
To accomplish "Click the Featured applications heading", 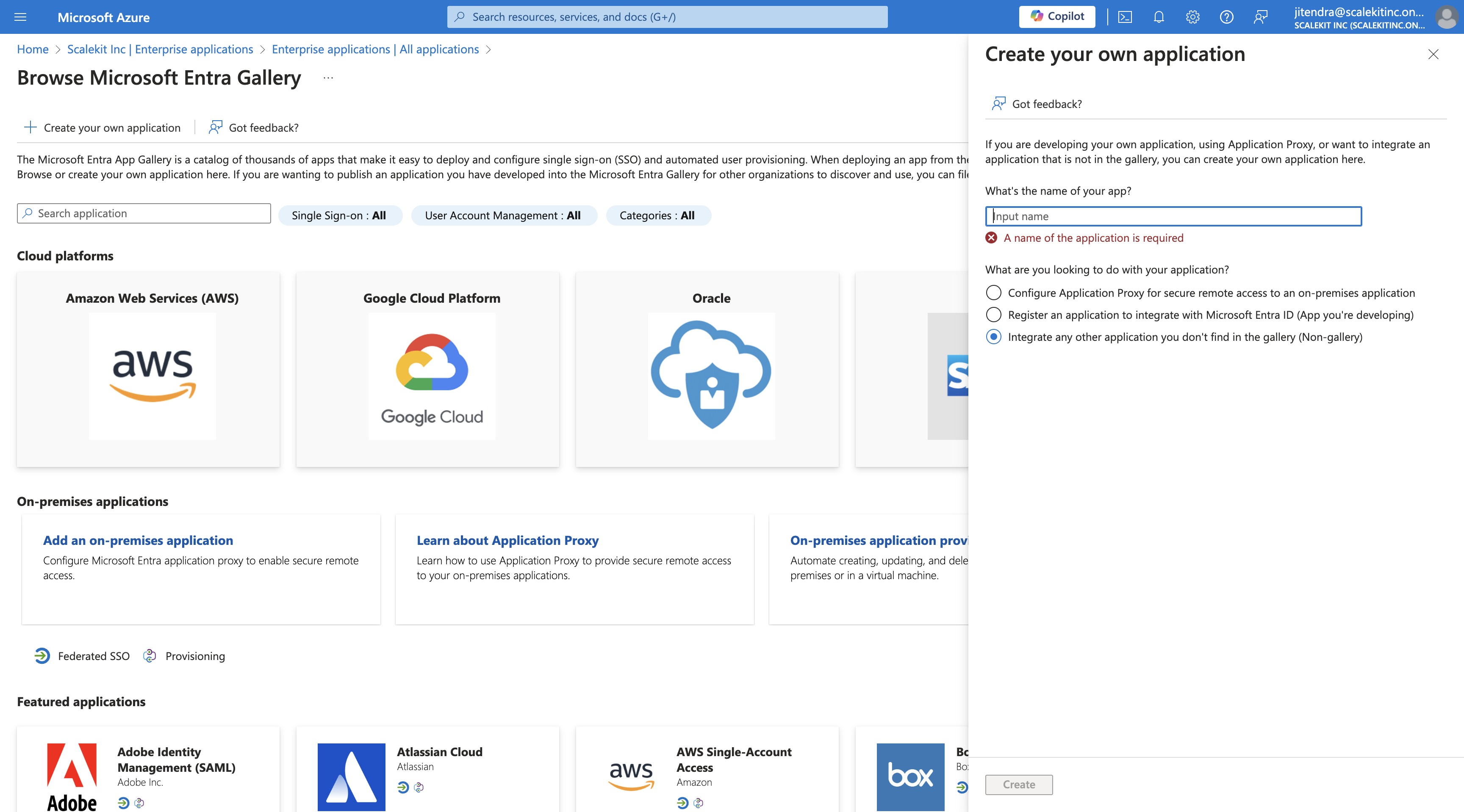I will pos(81,701).
